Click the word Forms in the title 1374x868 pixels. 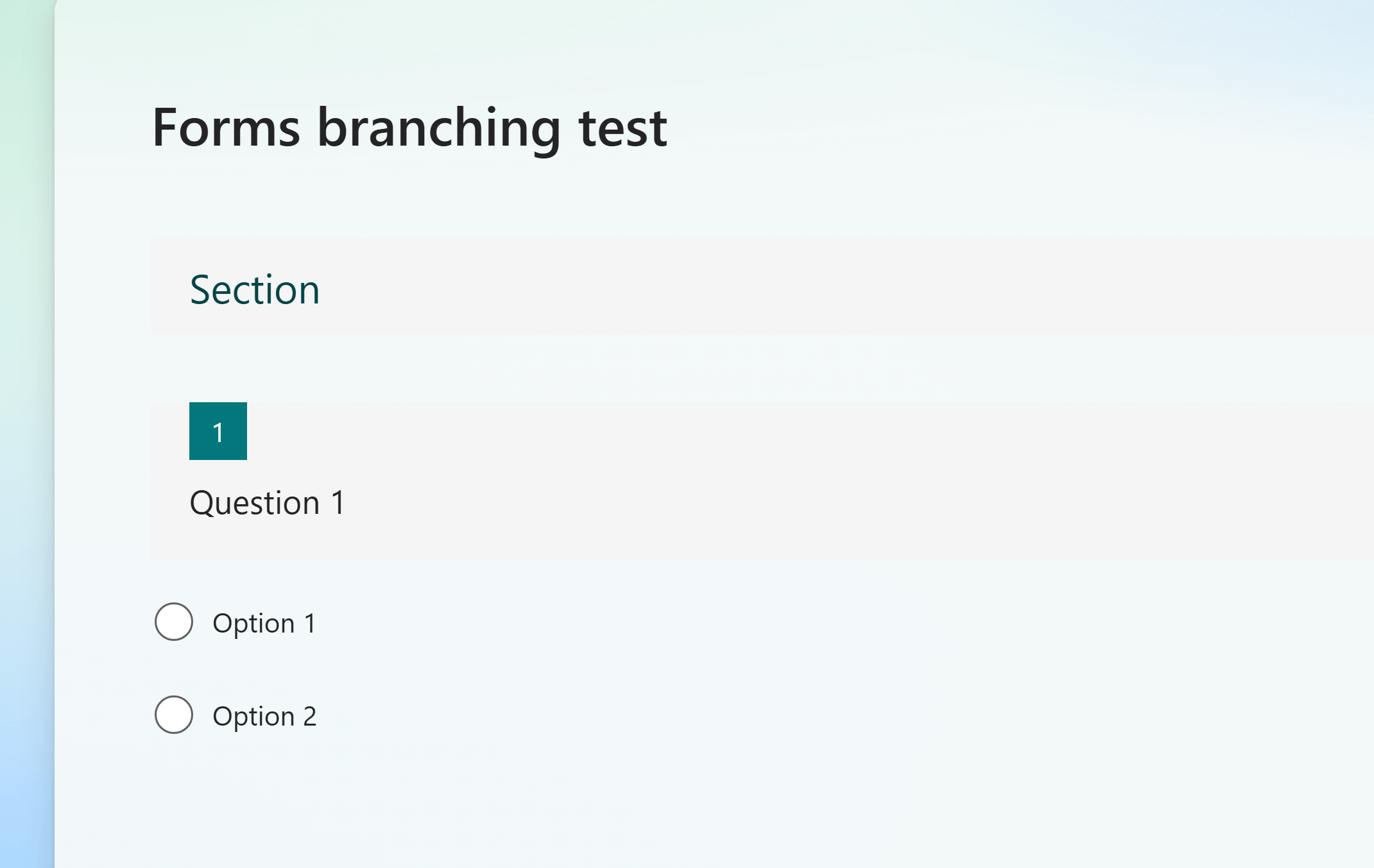coord(227,128)
